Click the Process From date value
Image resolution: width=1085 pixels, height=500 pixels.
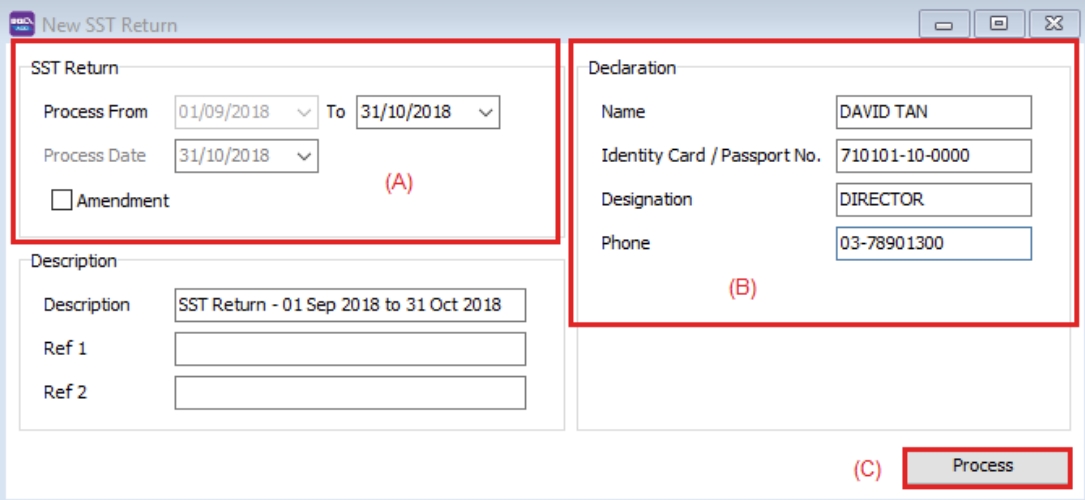[232, 112]
